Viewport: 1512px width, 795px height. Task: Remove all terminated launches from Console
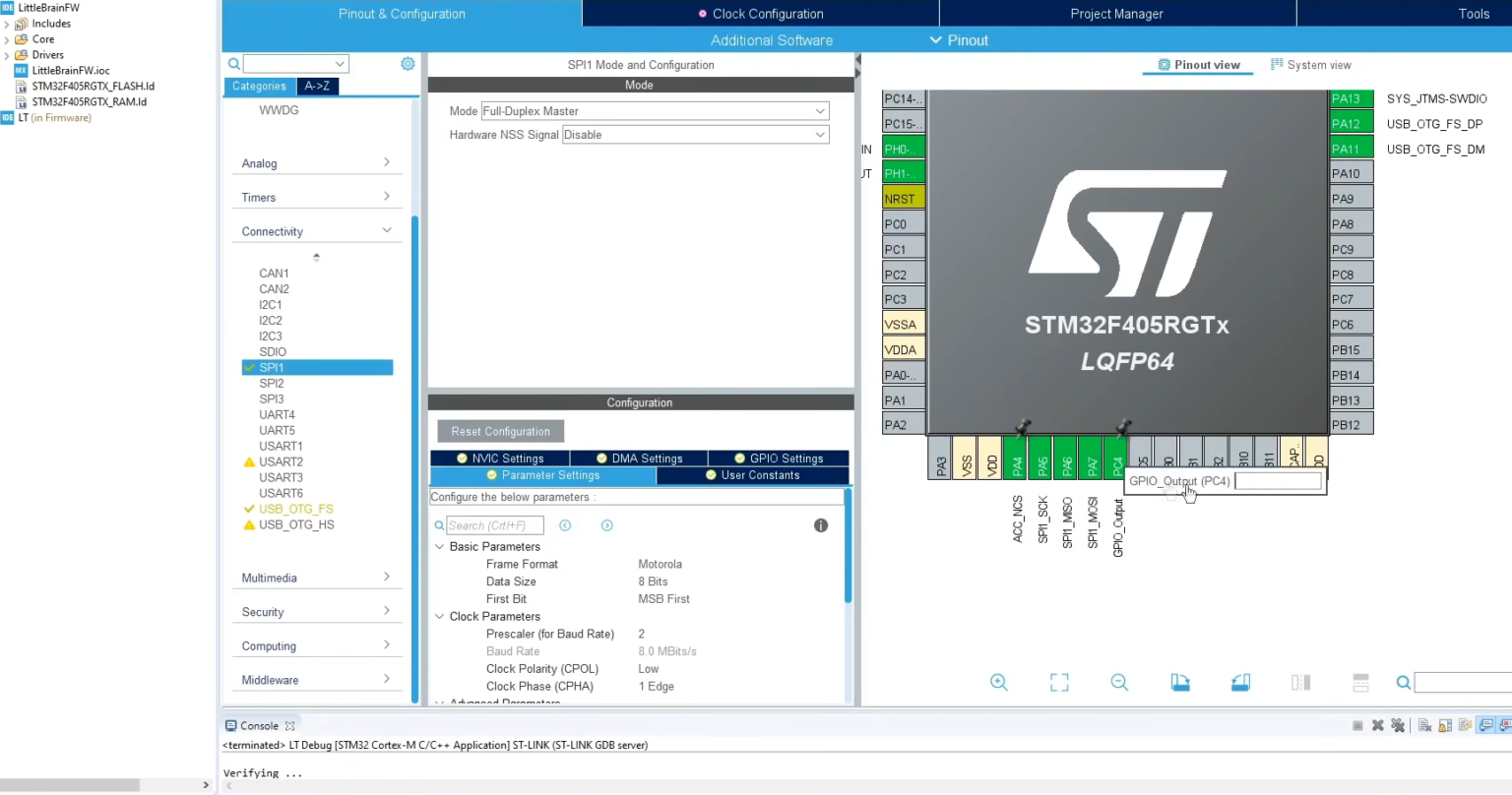pyautogui.click(x=1399, y=725)
